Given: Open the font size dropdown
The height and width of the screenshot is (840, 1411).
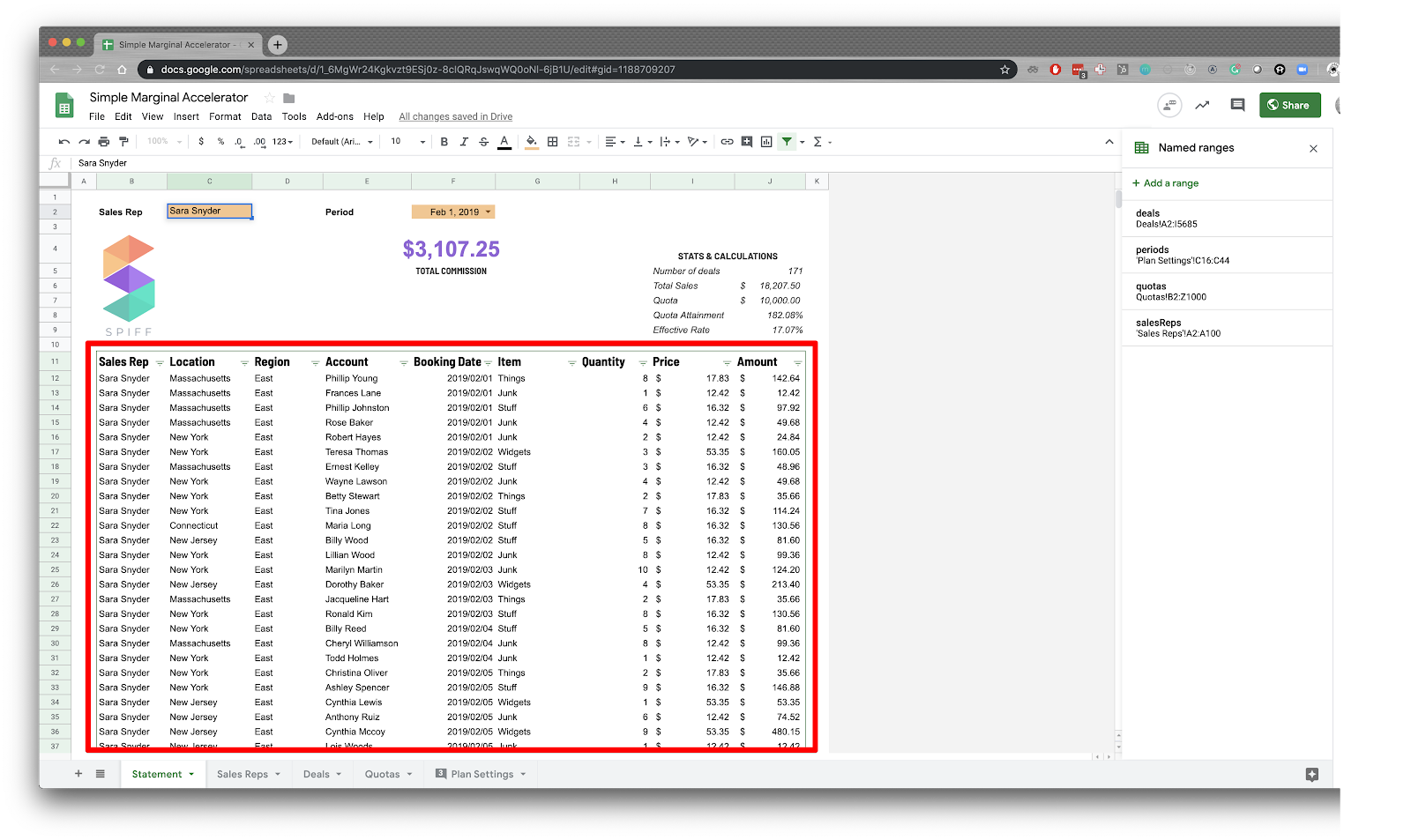Looking at the screenshot, I should 406,141.
